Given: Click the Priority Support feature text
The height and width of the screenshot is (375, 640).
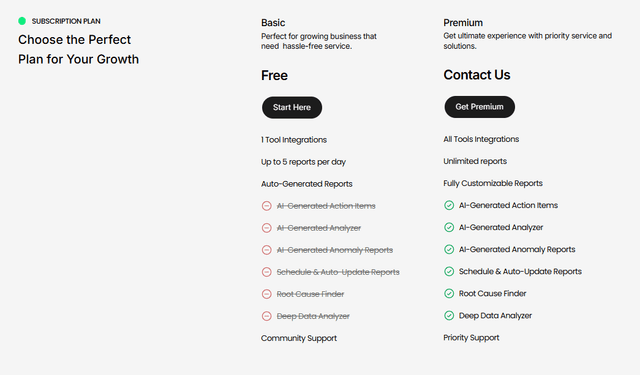Looking at the screenshot, I should pos(471,338).
